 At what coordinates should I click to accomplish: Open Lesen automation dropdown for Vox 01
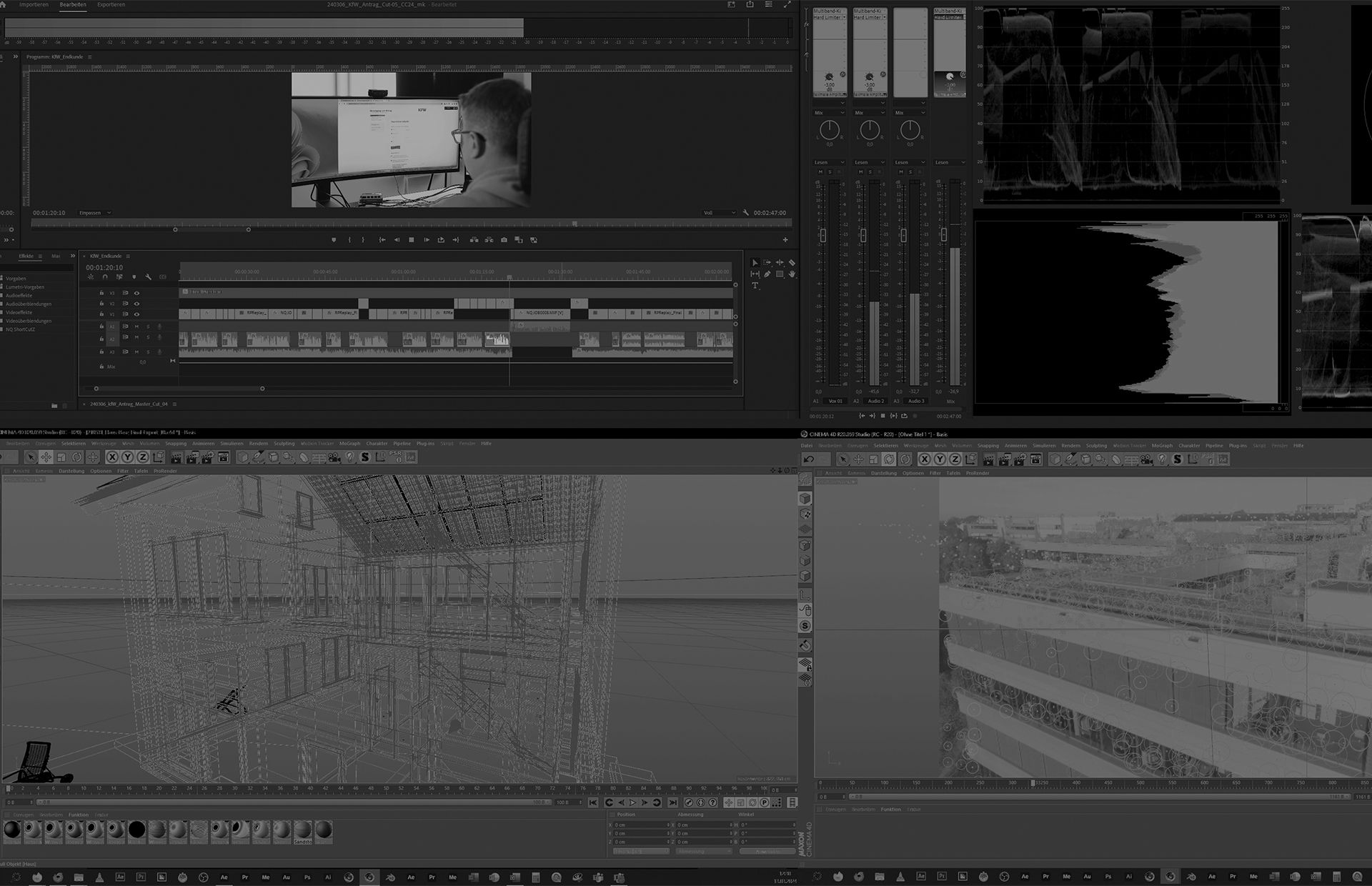(830, 162)
